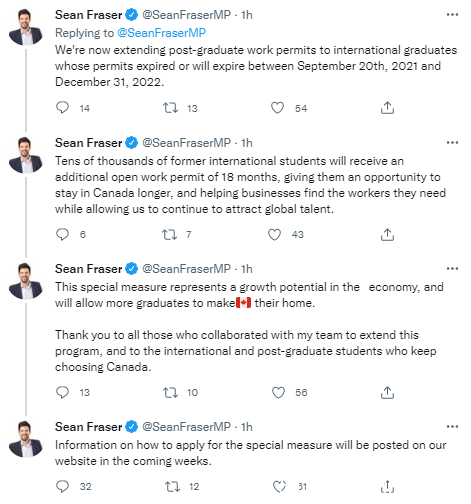Click the @SeanFraserMP replying-to link
Viewport: 471px width, 504px height.
click(161, 33)
